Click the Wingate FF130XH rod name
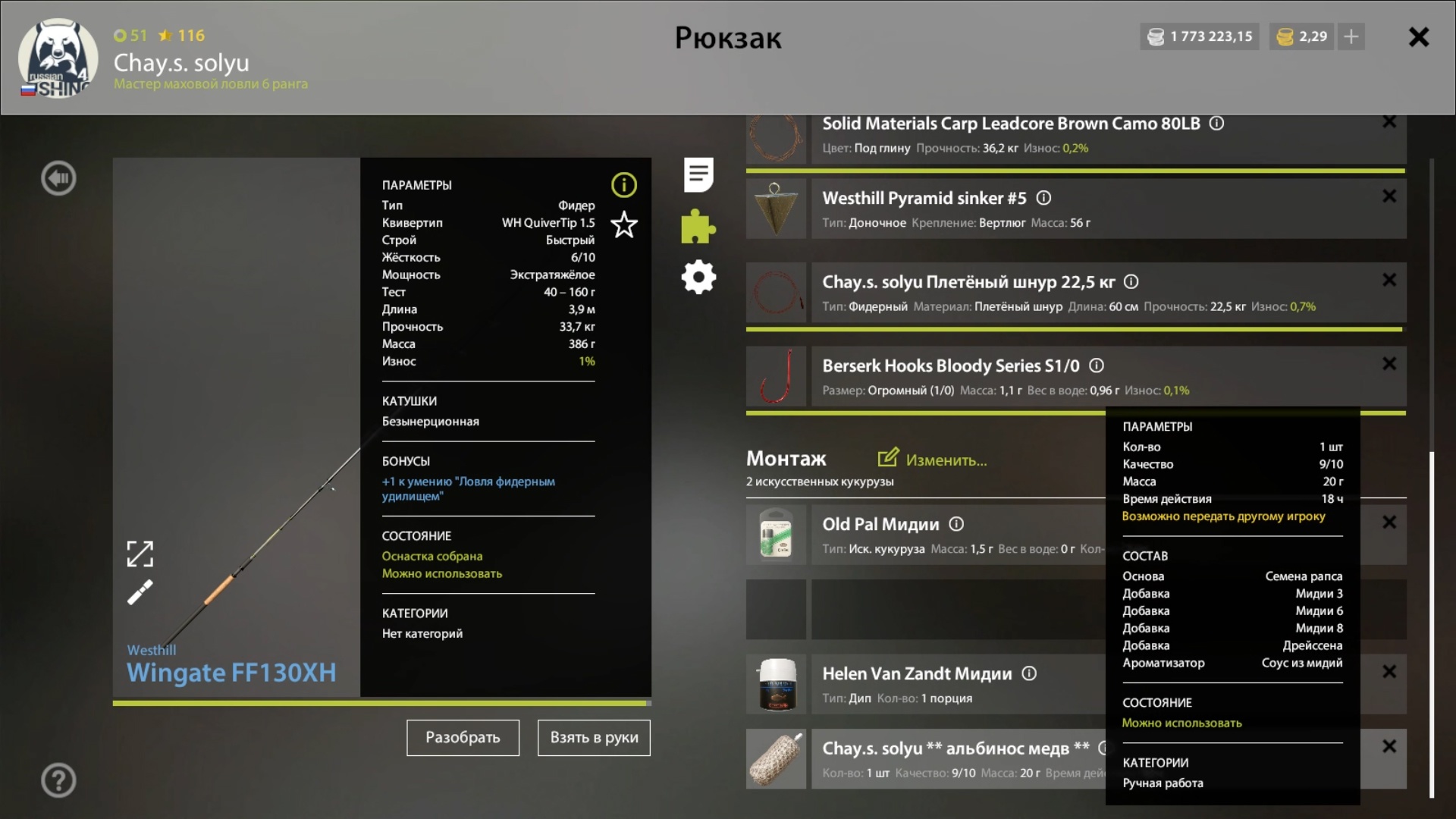Viewport: 1456px width, 819px height. (x=231, y=673)
